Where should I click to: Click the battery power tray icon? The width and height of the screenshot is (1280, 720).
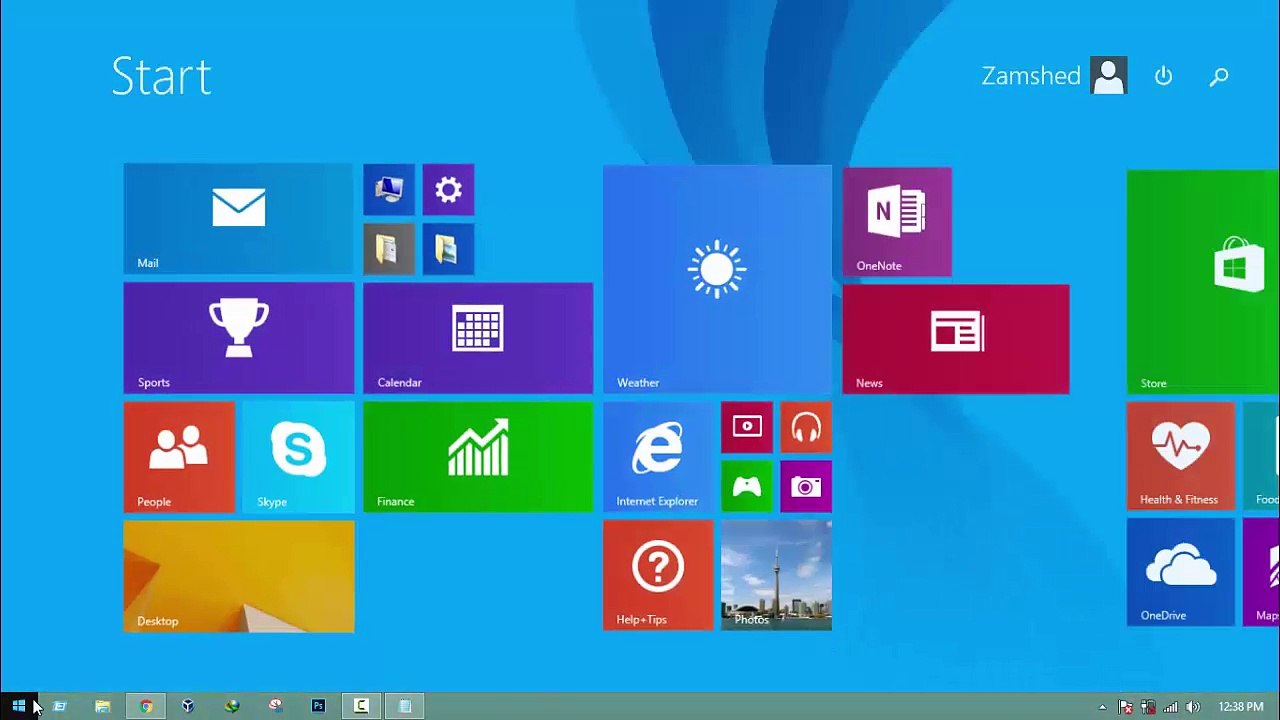coord(1148,707)
